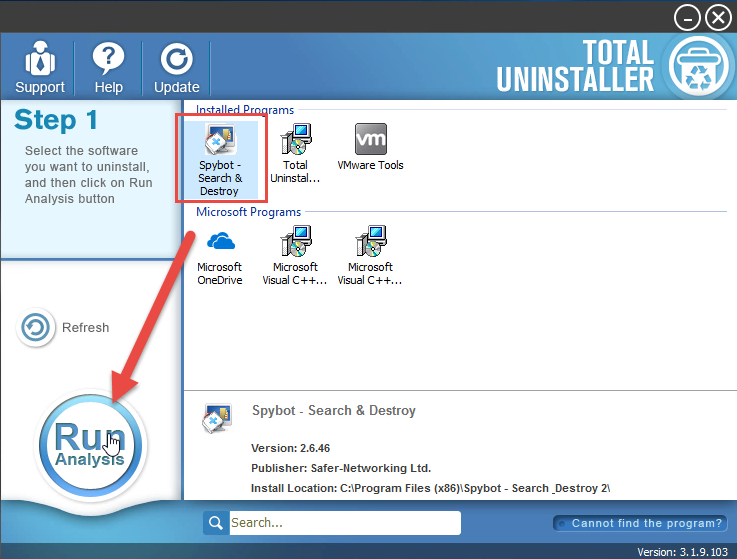Open the Support section
Image resolution: width=737 pixels, height=559 pixels.
[39, 67]
